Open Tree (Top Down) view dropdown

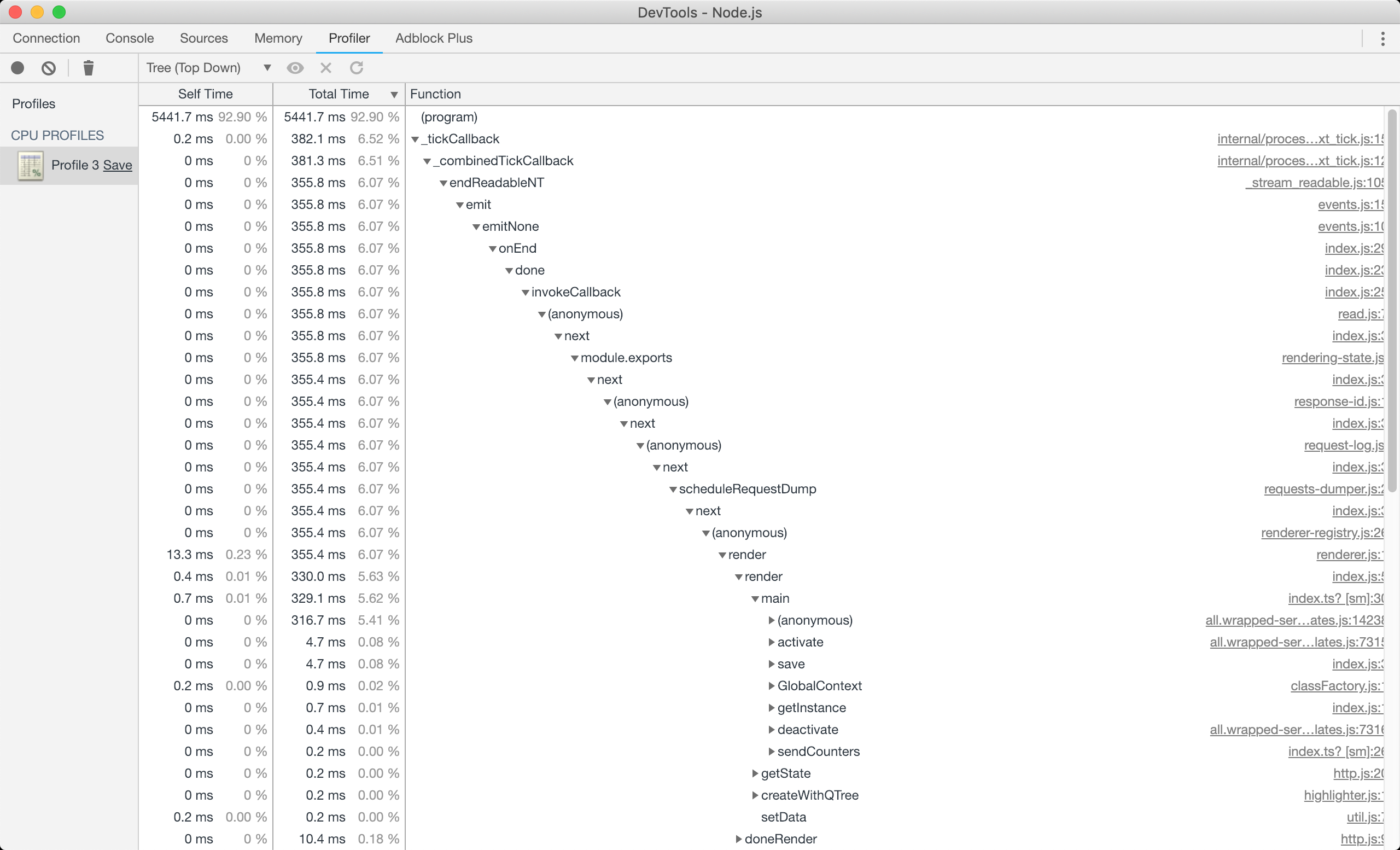[x=208, y=68]
